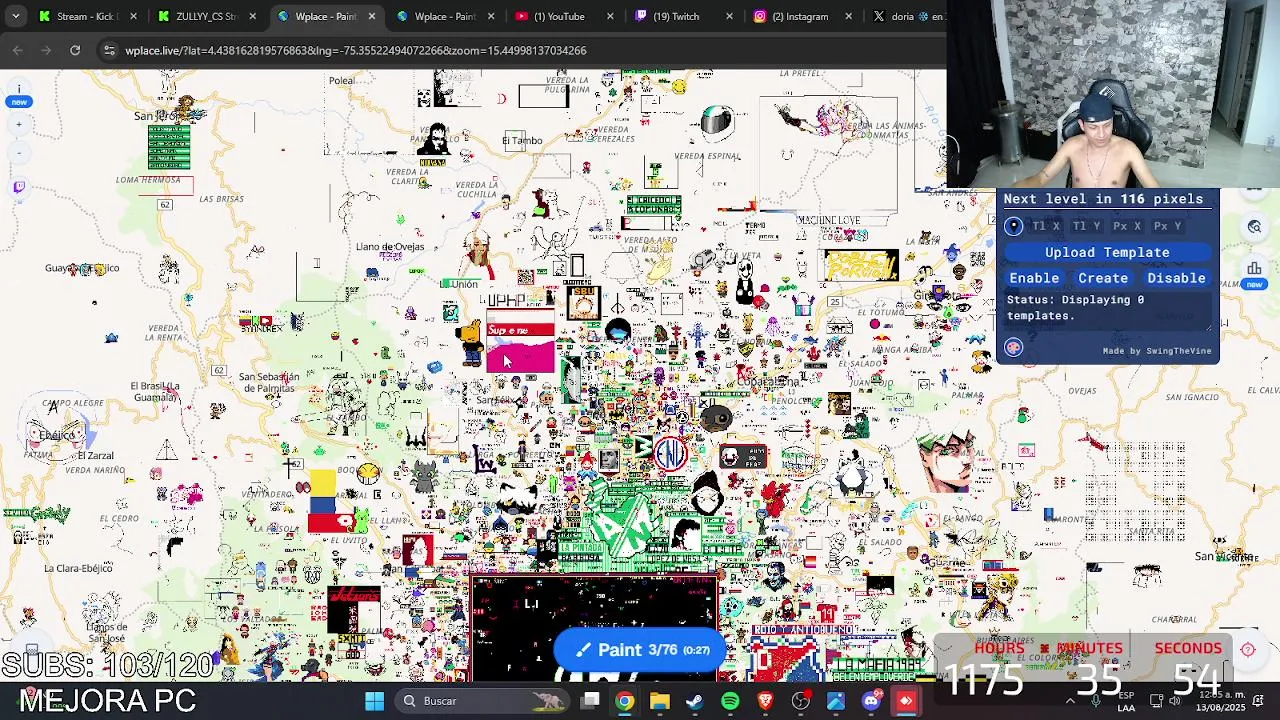The height and width of the screenshot is (720, 1280).
Task: Click 'Made by SwingTheVine' credit text
Action: (1157, 351)
